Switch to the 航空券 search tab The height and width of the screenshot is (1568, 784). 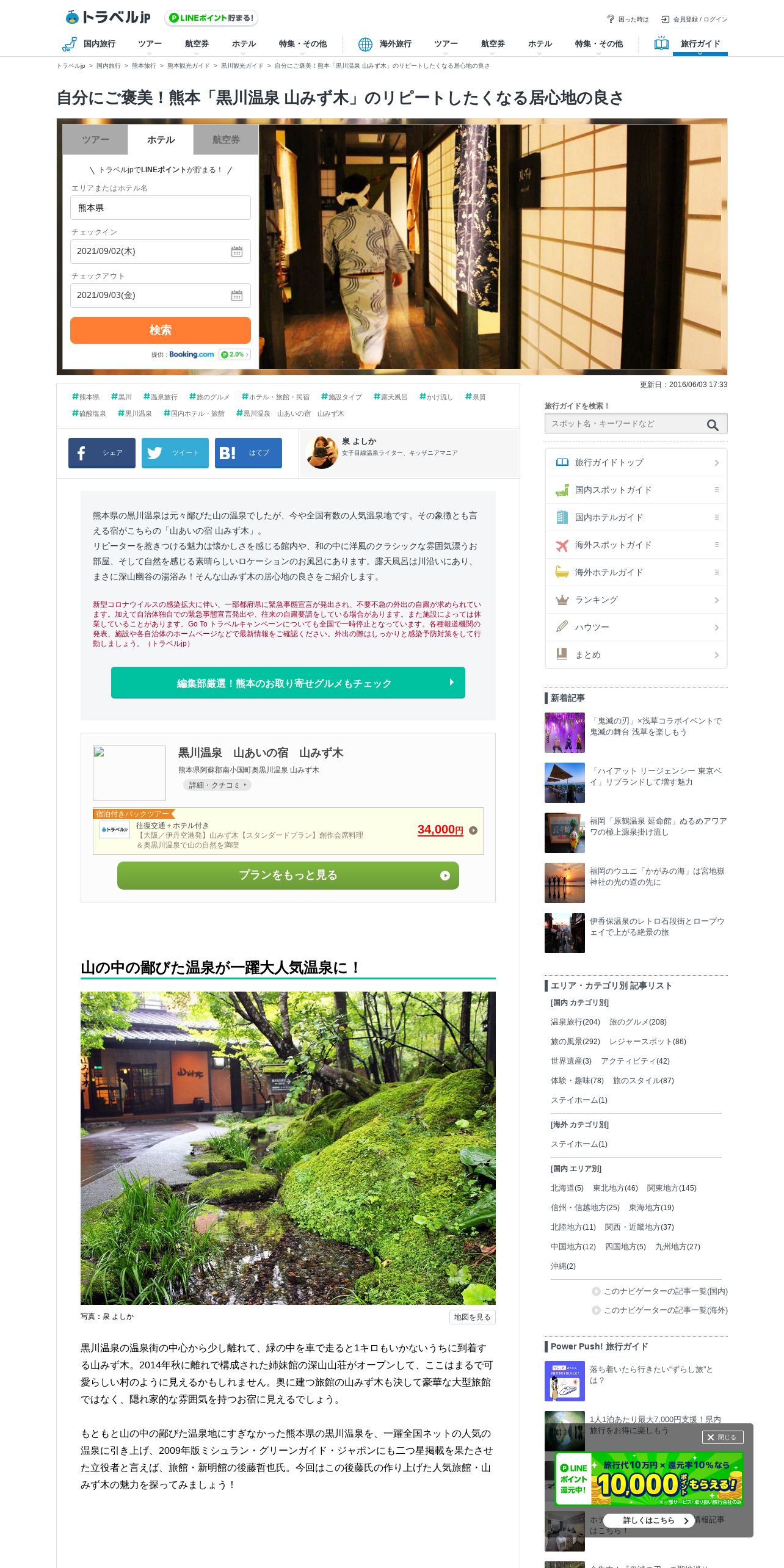pos(226,140)
